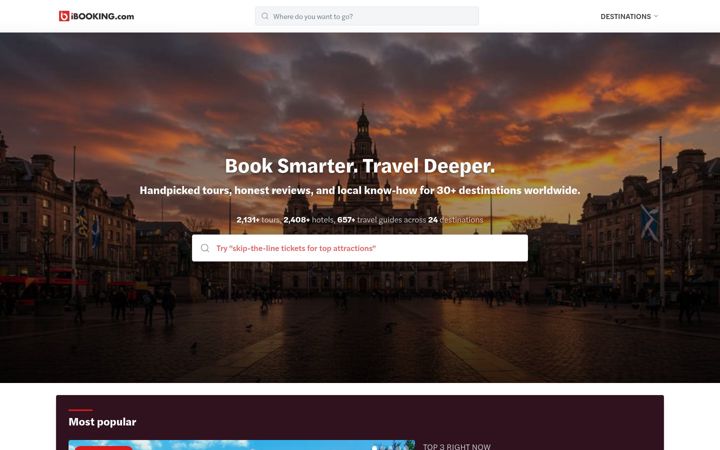Open the DESTINATIONS dropdown menu
This screenshot has width=720, height=450.
click(629, 17)
